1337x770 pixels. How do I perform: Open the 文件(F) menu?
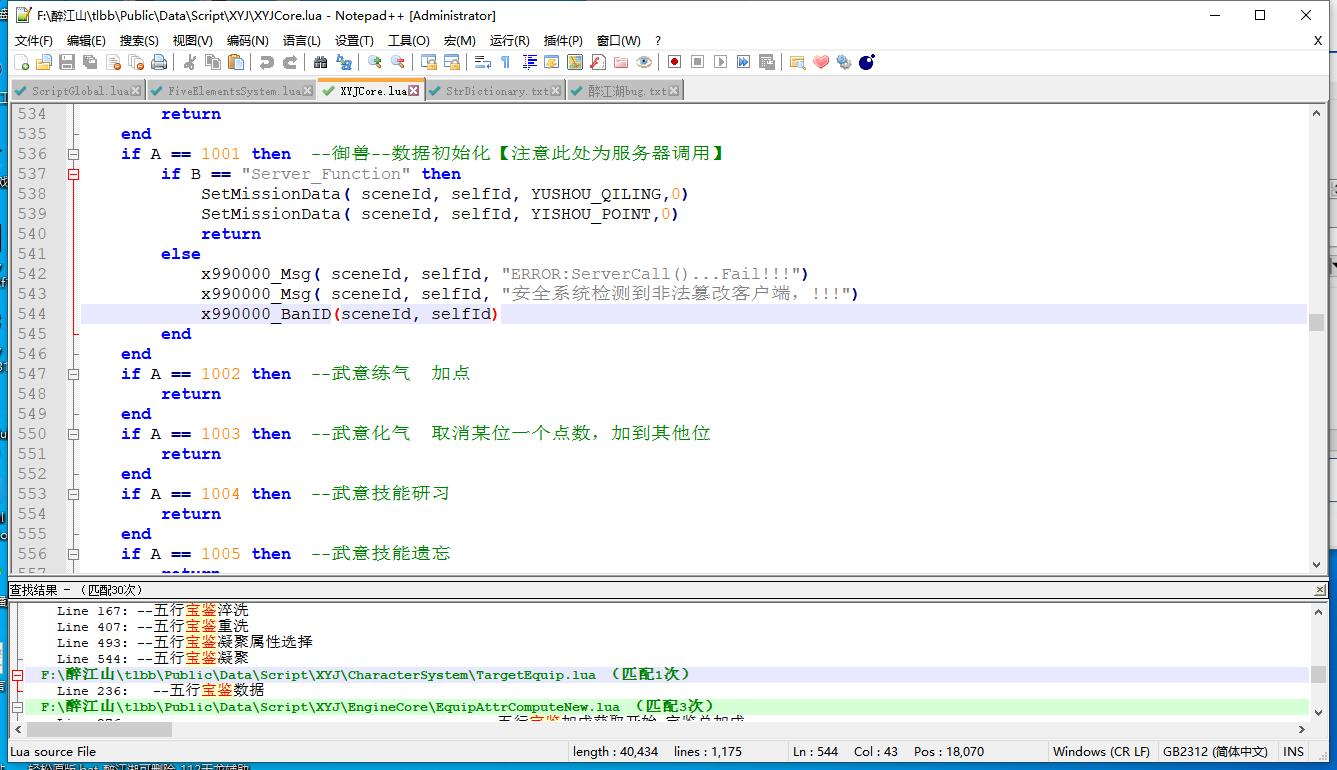(34, 41)
